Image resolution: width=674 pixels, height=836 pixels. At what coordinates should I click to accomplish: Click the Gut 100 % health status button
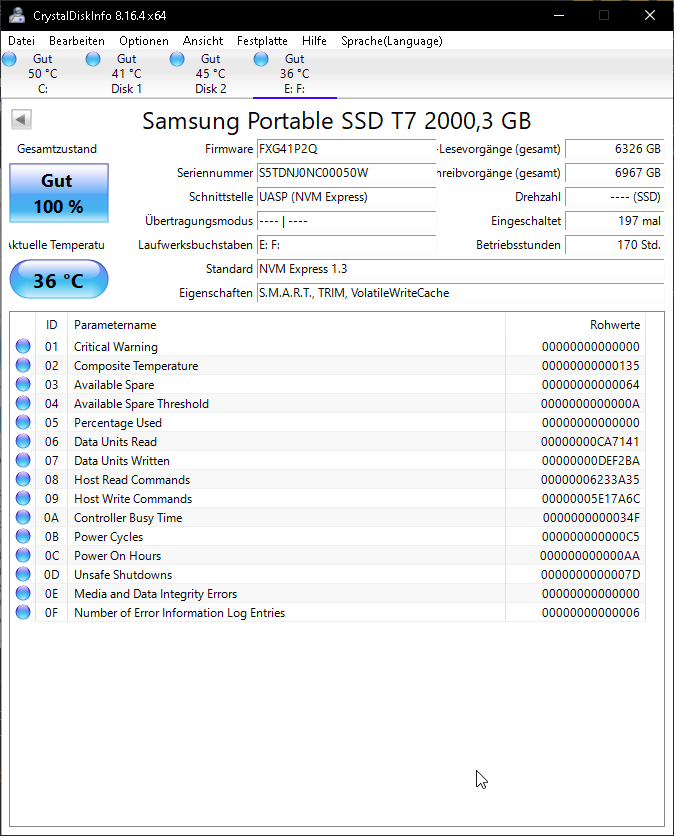point(59,193)
